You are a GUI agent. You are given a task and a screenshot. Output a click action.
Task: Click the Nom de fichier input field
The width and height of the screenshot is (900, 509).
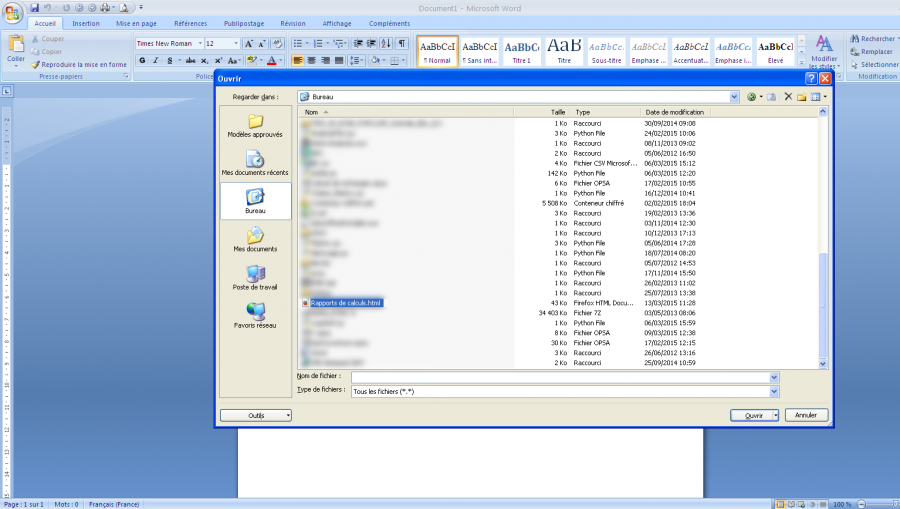(x=560, y=377)
